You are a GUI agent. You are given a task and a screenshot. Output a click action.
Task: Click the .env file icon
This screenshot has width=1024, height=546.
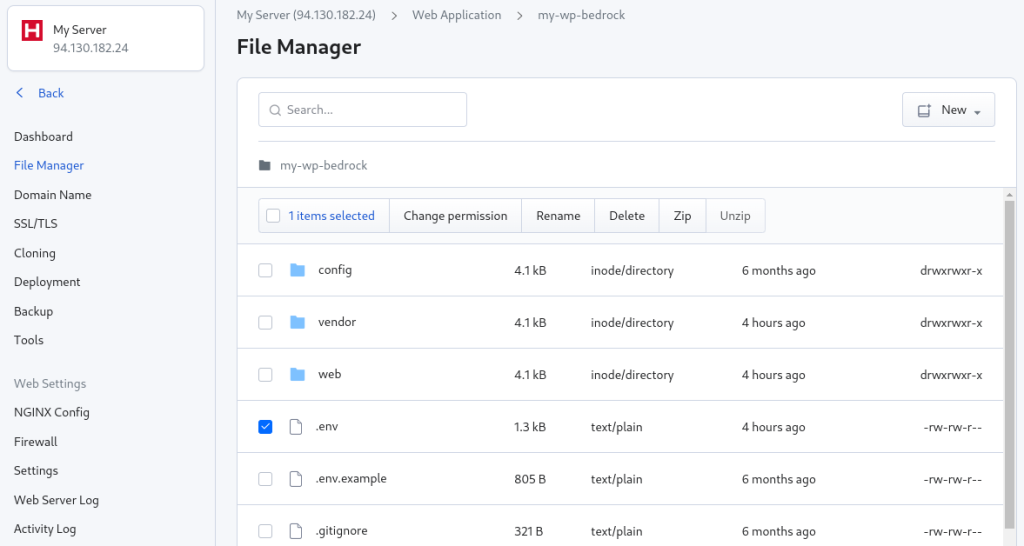pos(296,426)
